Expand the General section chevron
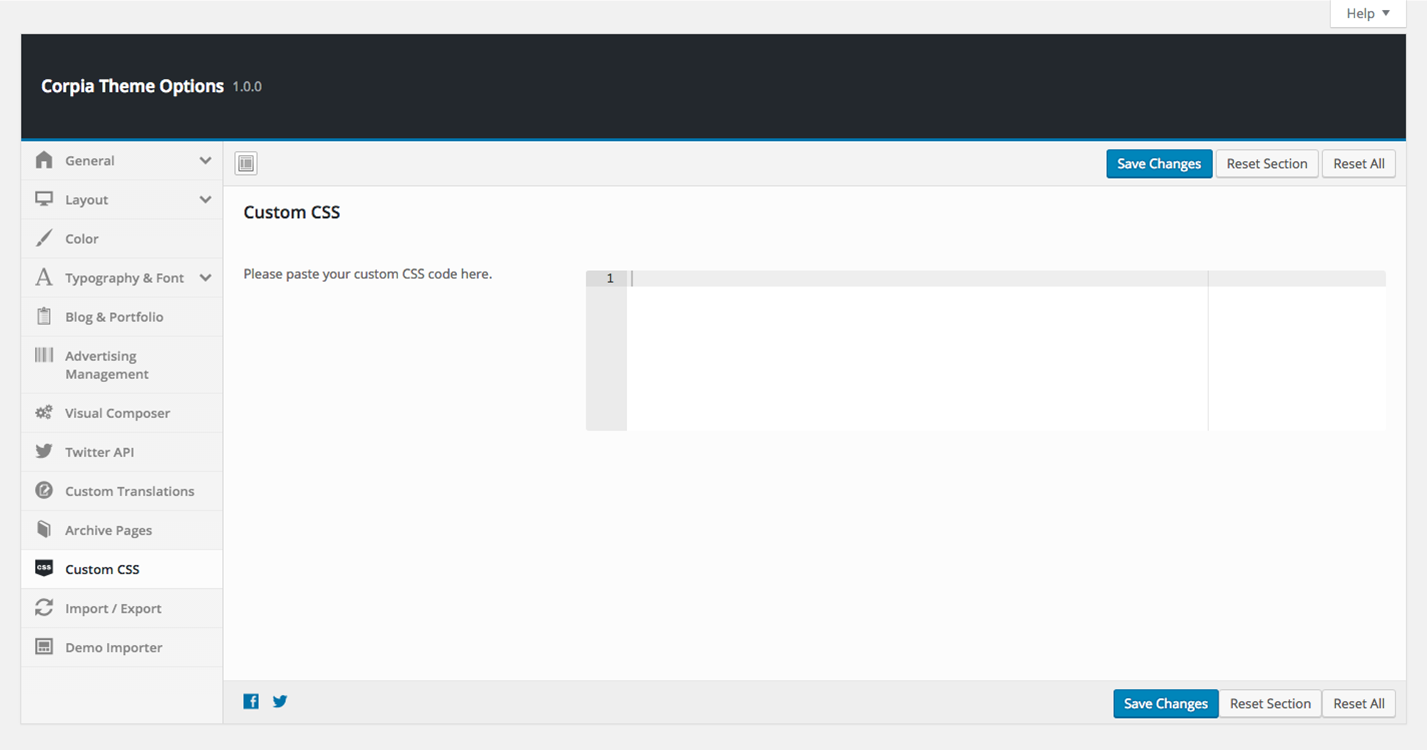 point(205,160)
